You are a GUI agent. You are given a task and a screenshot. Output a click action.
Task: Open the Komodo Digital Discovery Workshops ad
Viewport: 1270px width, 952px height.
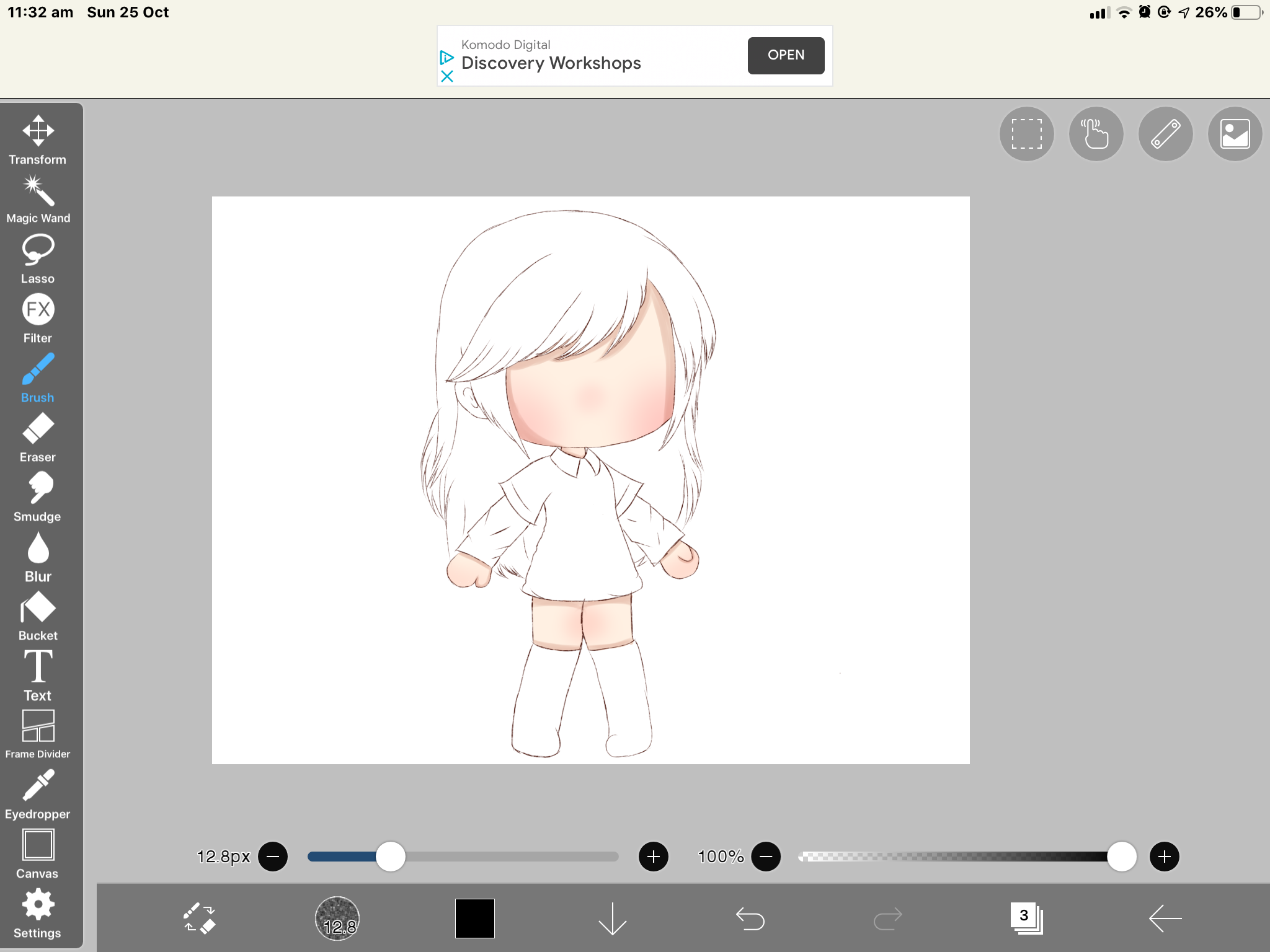(x=785, y=55)
